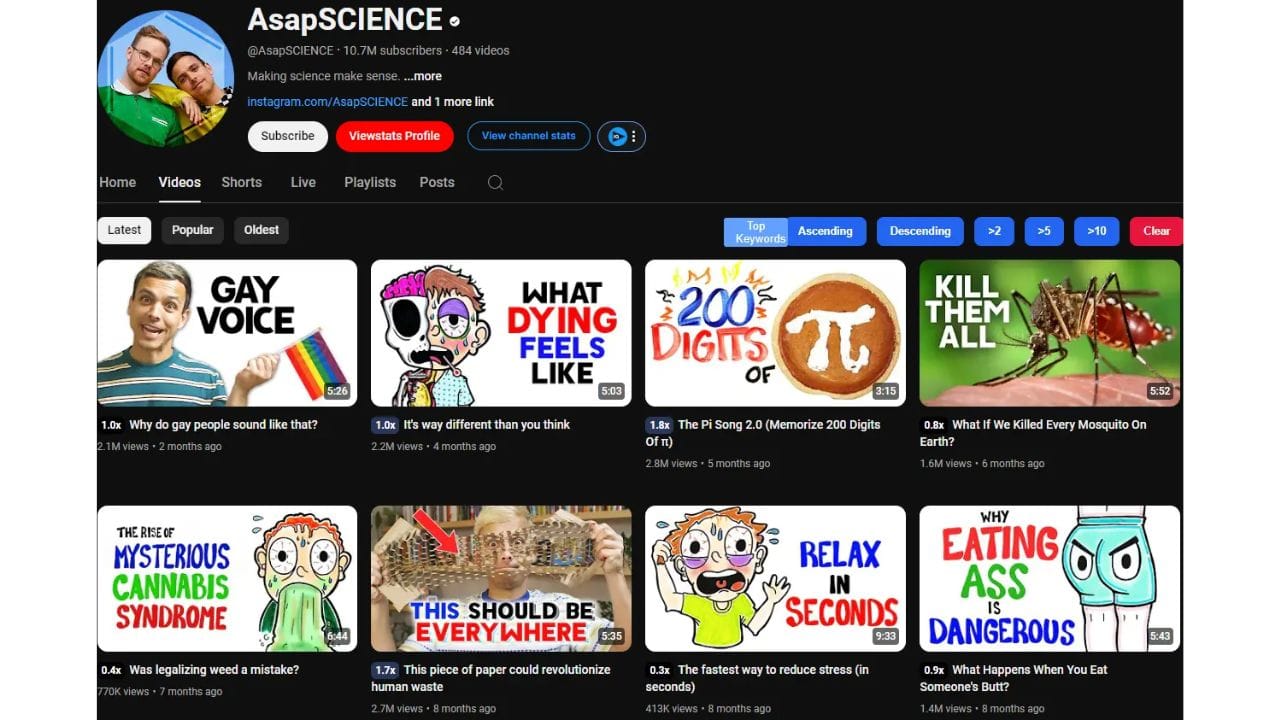
Task: Click title 'It's way different than you think'
Action: click(x=487, y=425)
